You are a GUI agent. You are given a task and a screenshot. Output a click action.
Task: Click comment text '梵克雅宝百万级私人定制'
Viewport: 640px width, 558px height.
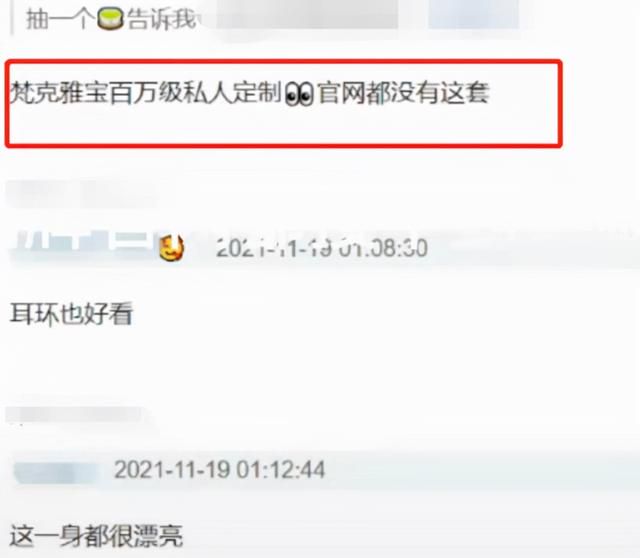[146, 93]
